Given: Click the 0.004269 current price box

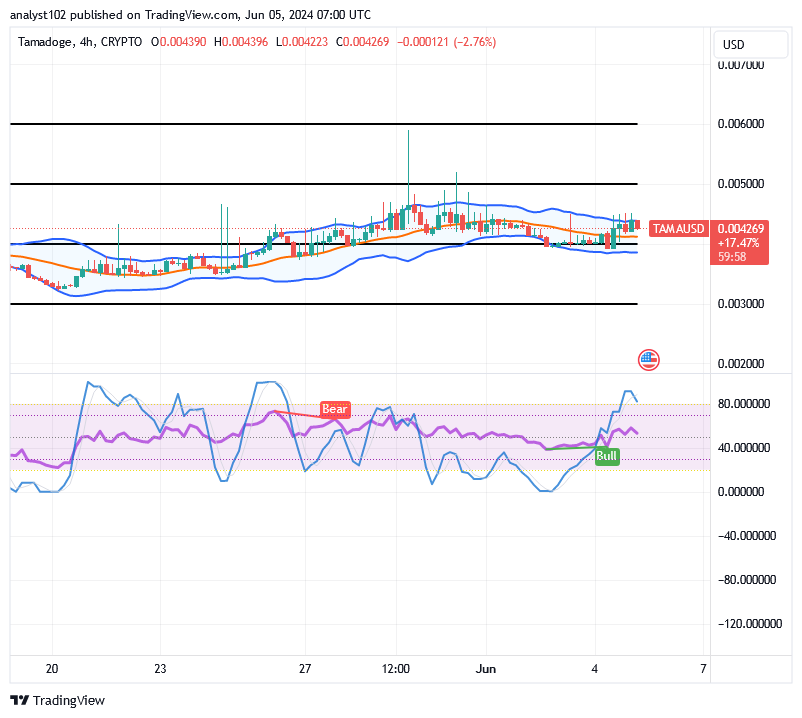Looking at the screenshot, I should (x=741, y=229).
